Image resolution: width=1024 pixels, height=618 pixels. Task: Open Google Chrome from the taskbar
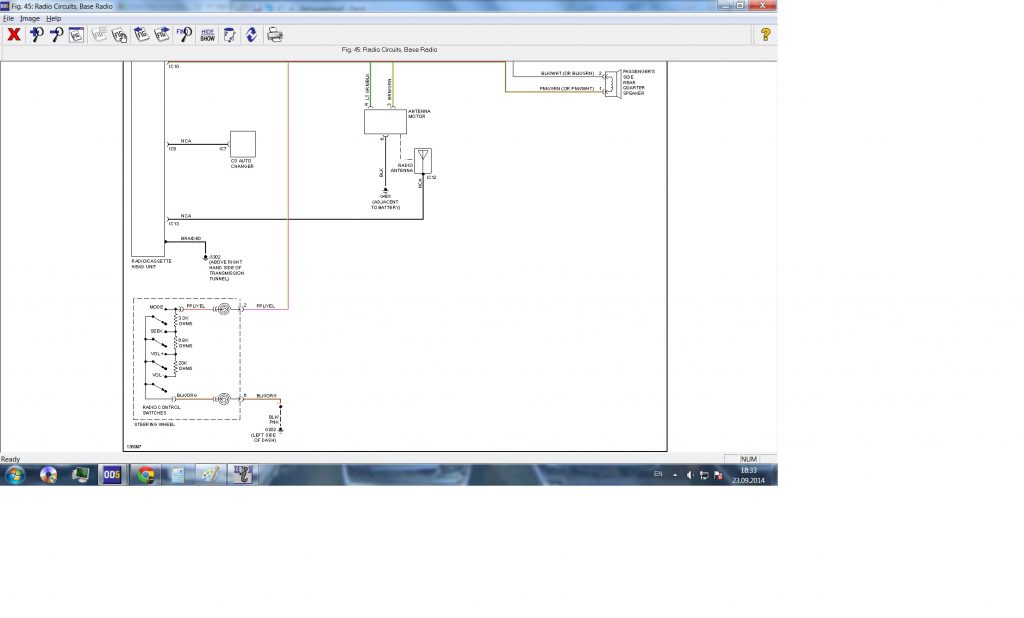(x=146, y=475)
